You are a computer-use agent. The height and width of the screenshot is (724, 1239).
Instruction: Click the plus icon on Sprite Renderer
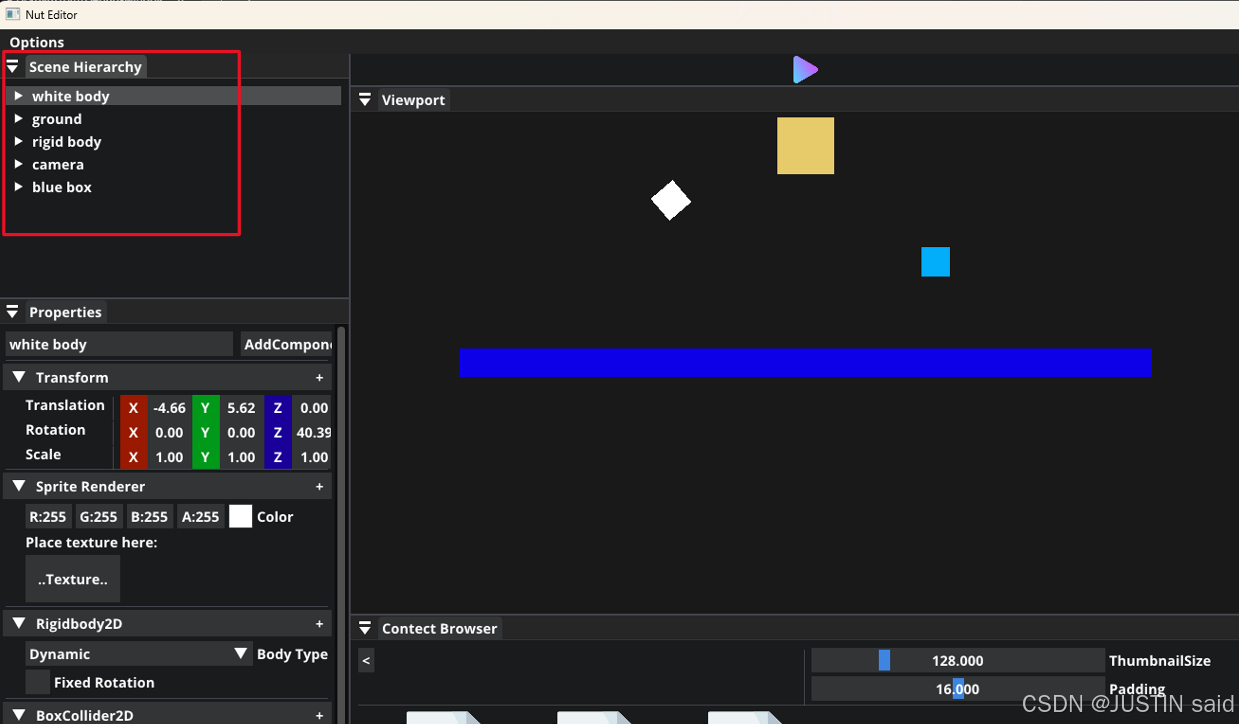coord(320,487)
